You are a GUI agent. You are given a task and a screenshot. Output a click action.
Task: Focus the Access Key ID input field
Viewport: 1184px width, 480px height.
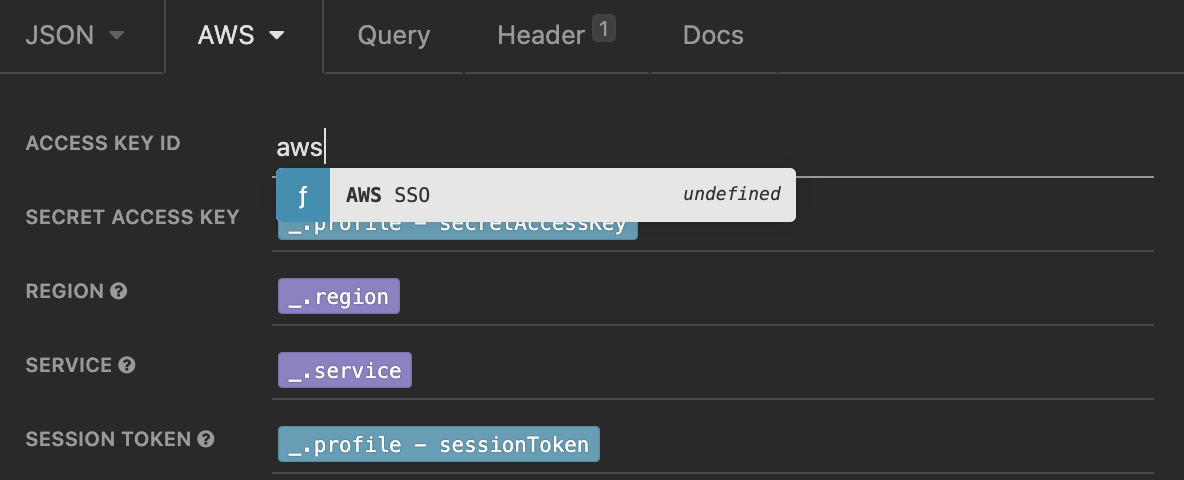coord(700,148)
